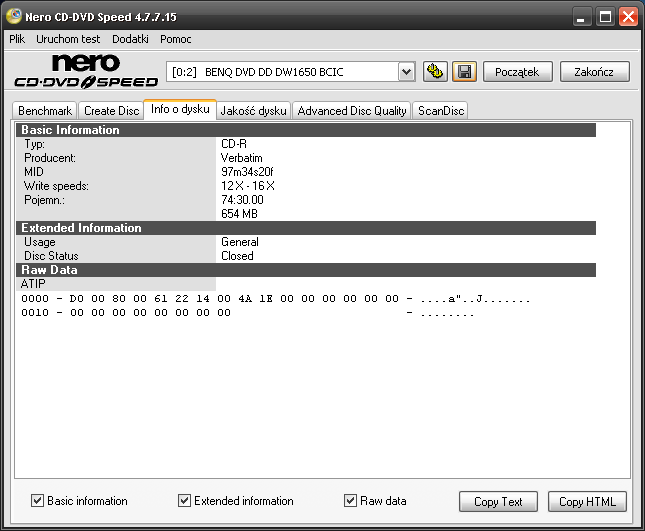Click the Copy HTML button
The height and width of the screenshot is (531, 645).
point(587,501)
